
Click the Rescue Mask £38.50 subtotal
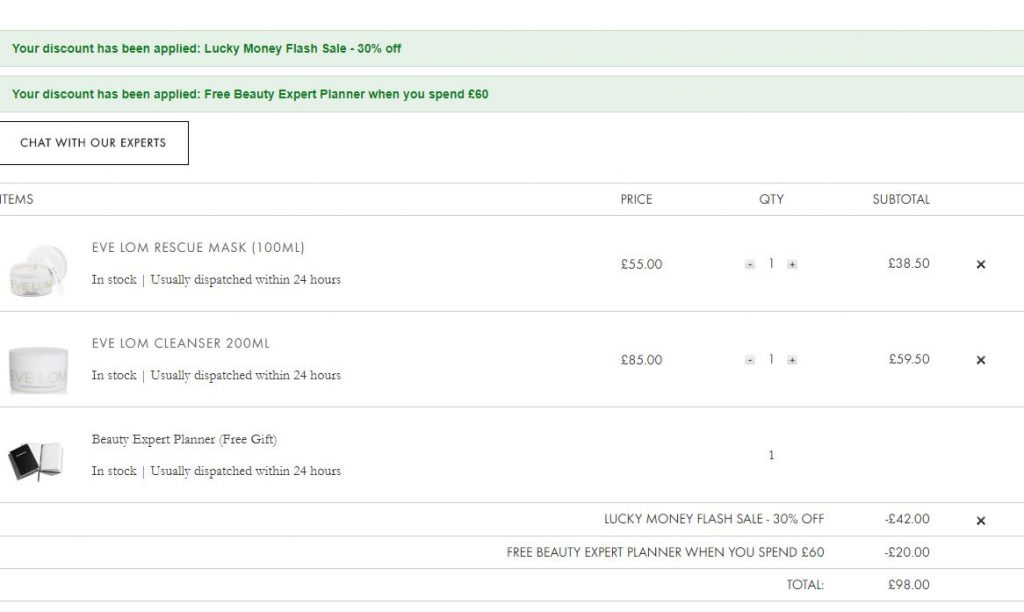[908, 264]
